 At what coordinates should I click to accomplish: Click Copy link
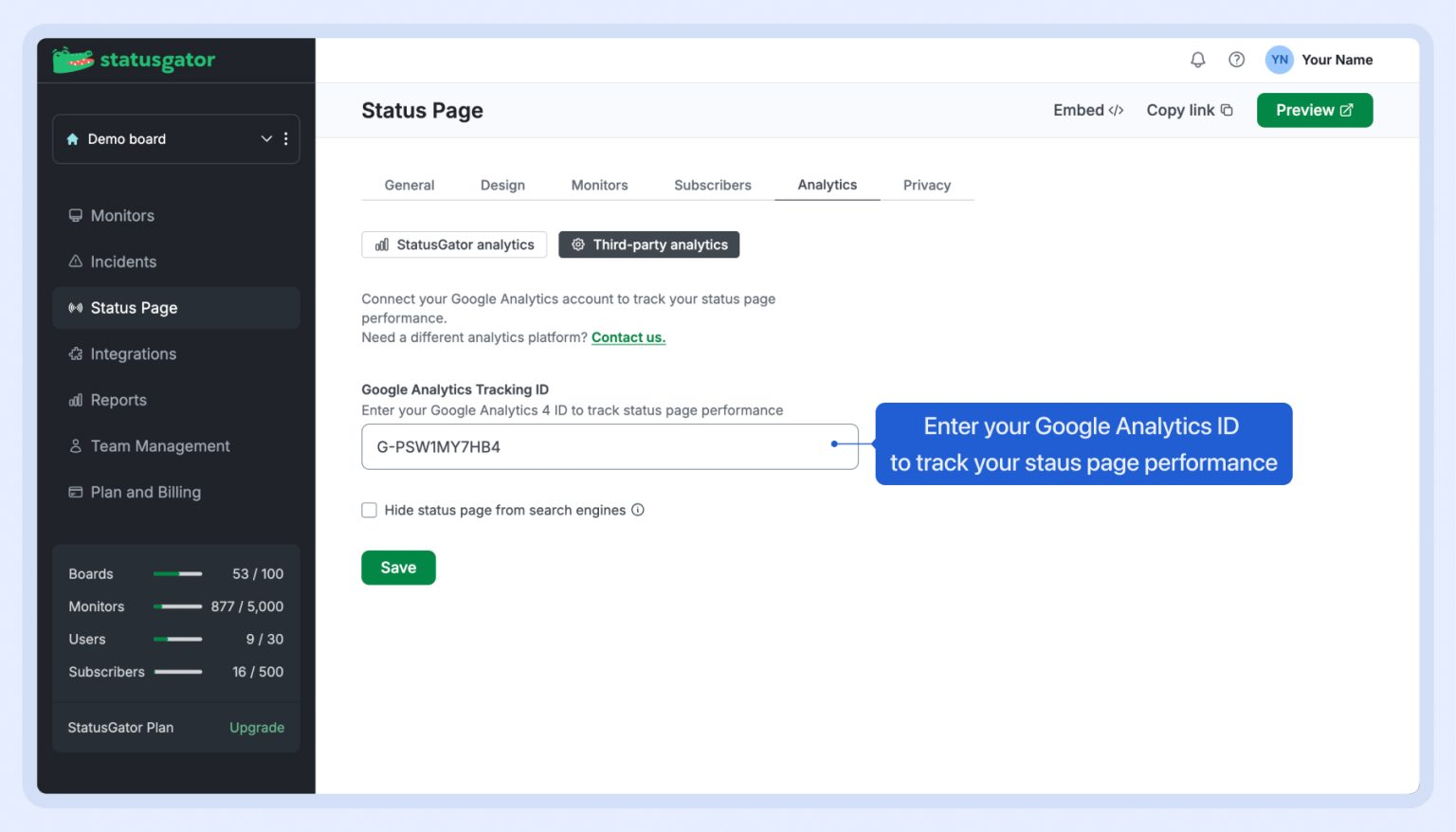1190,110
